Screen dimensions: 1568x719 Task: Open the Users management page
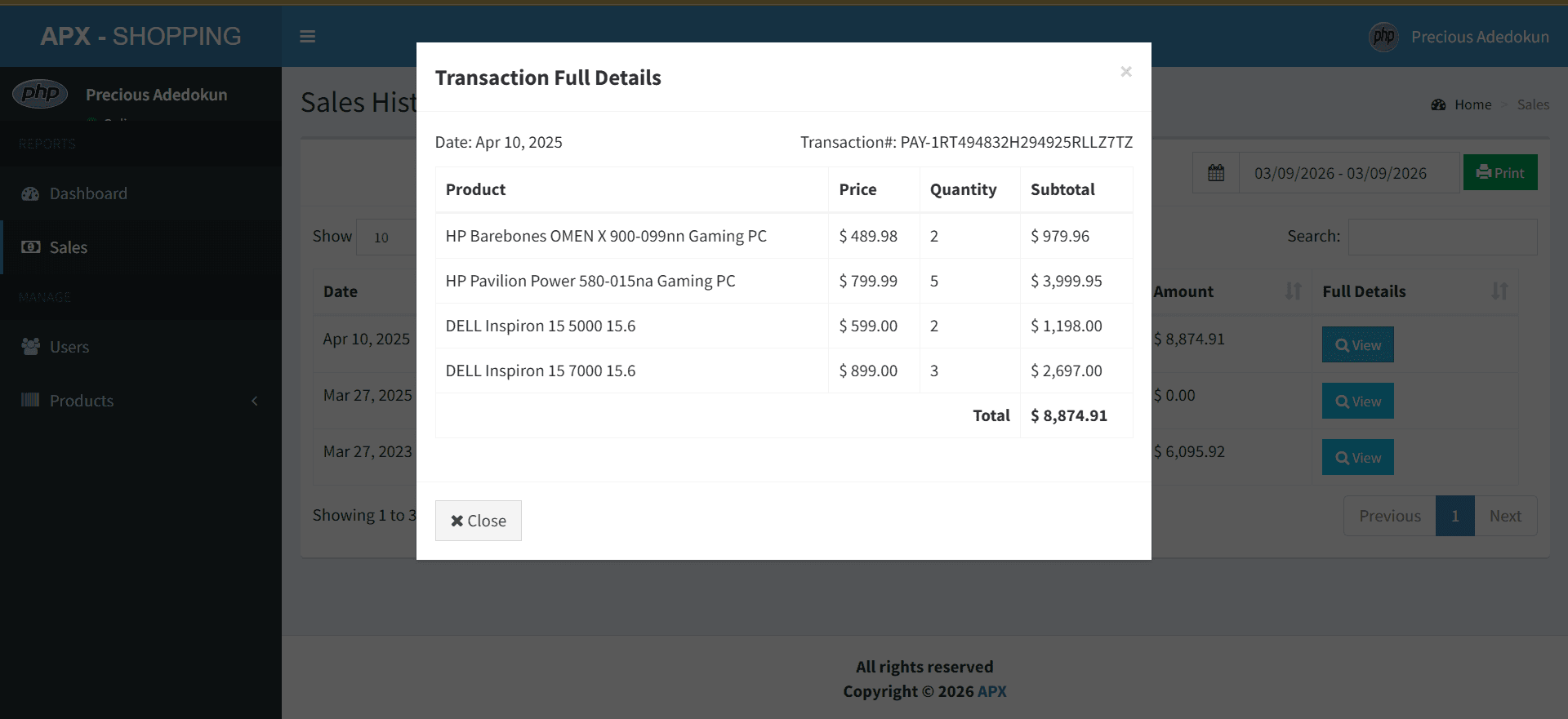point(69,346)
